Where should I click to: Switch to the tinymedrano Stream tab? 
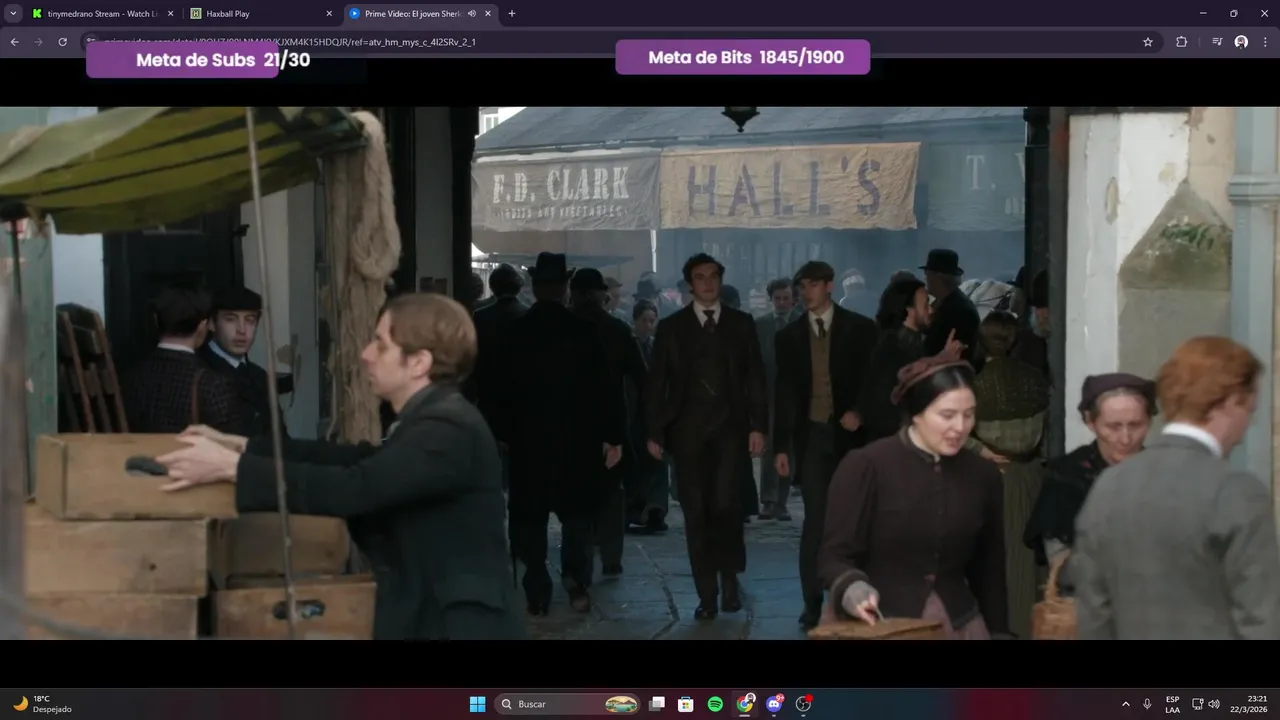click(103, 14)
